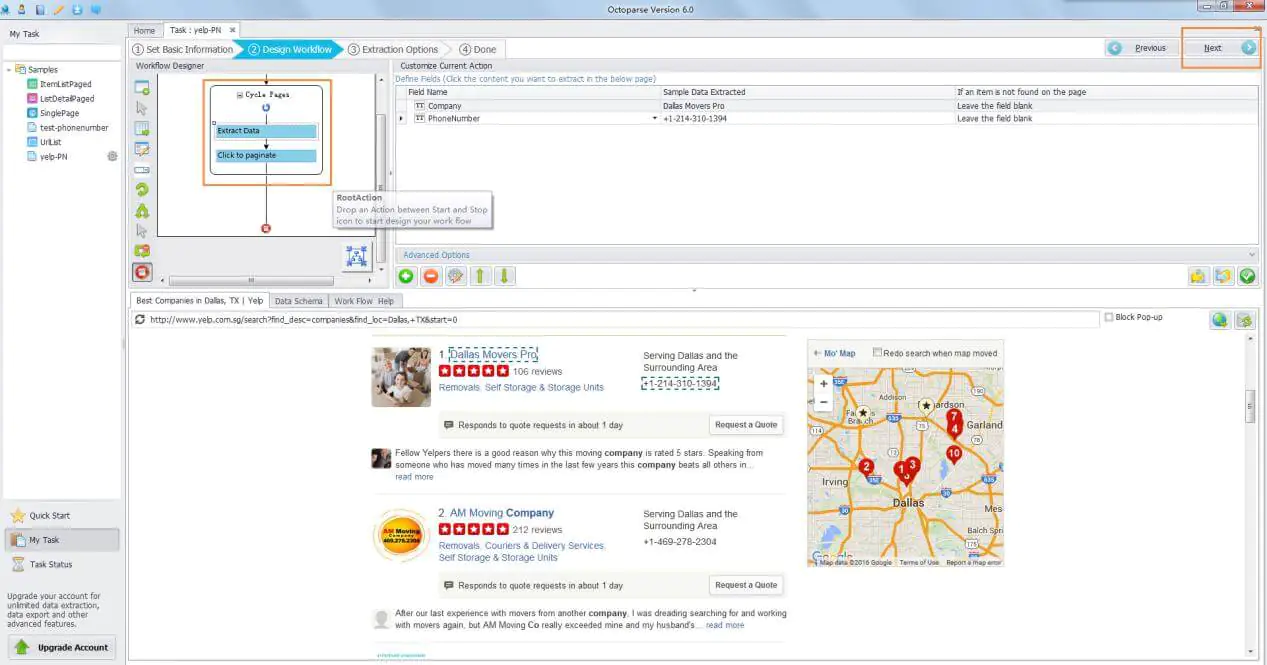Click the web page vertical scrollbar thumb
Viewport: 1267px width, 665px height.
pos(1249,405)
